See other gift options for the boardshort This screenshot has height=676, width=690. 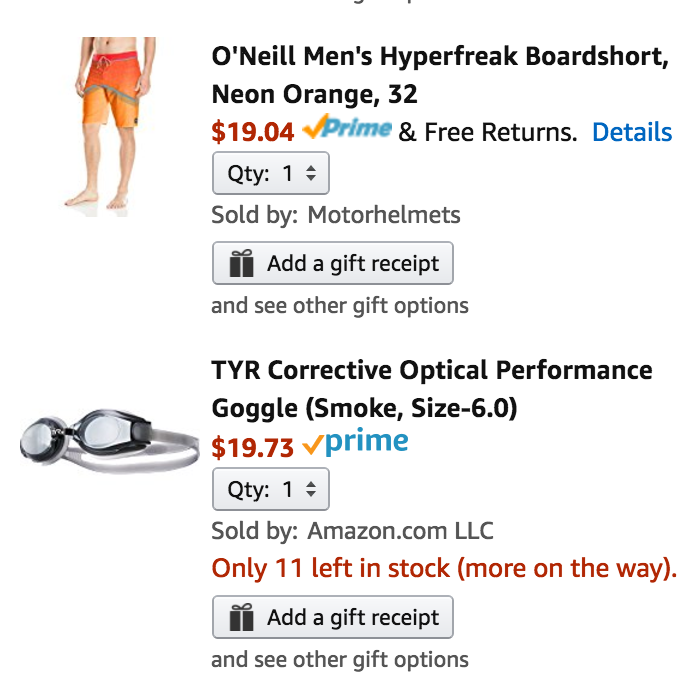coord(340,305)
